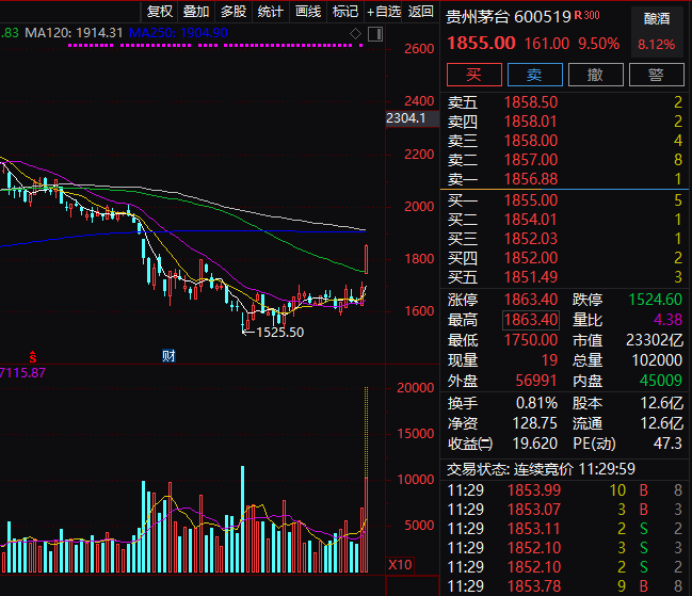Click the latest red volume bar
Image resolution: width=693 pixels, height=597 pixels.
[366, 525]
